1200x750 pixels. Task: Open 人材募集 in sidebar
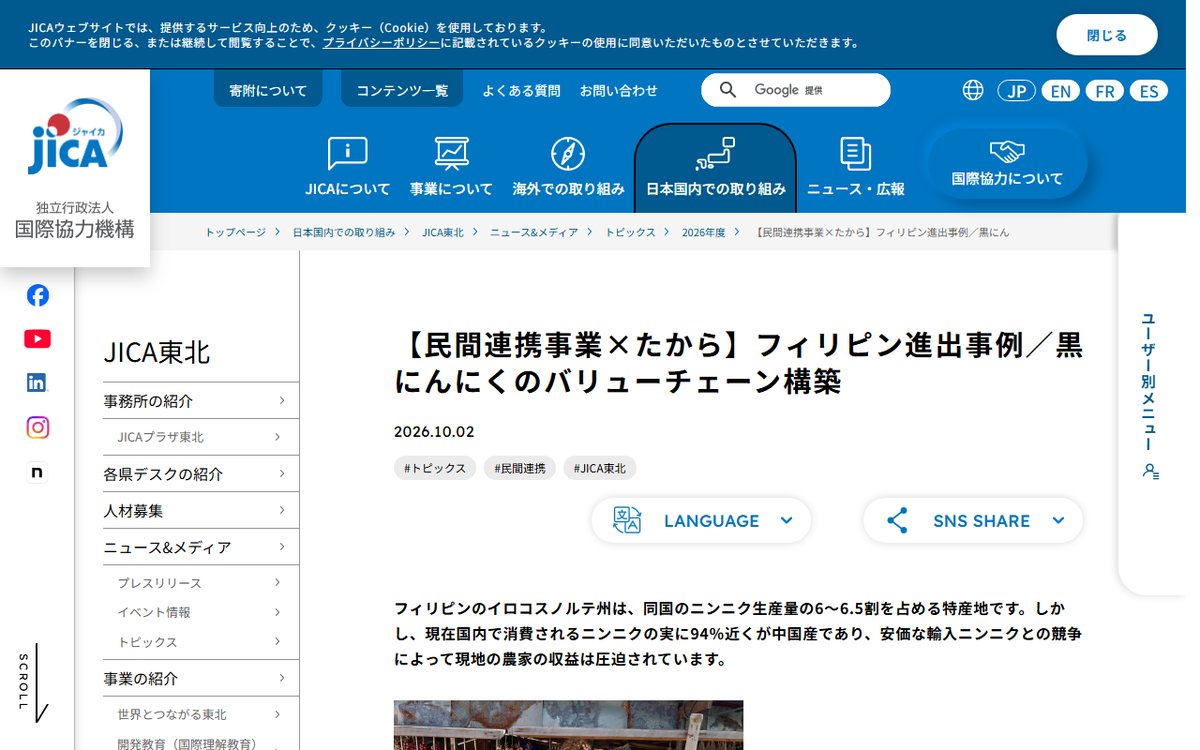[201, 510]
